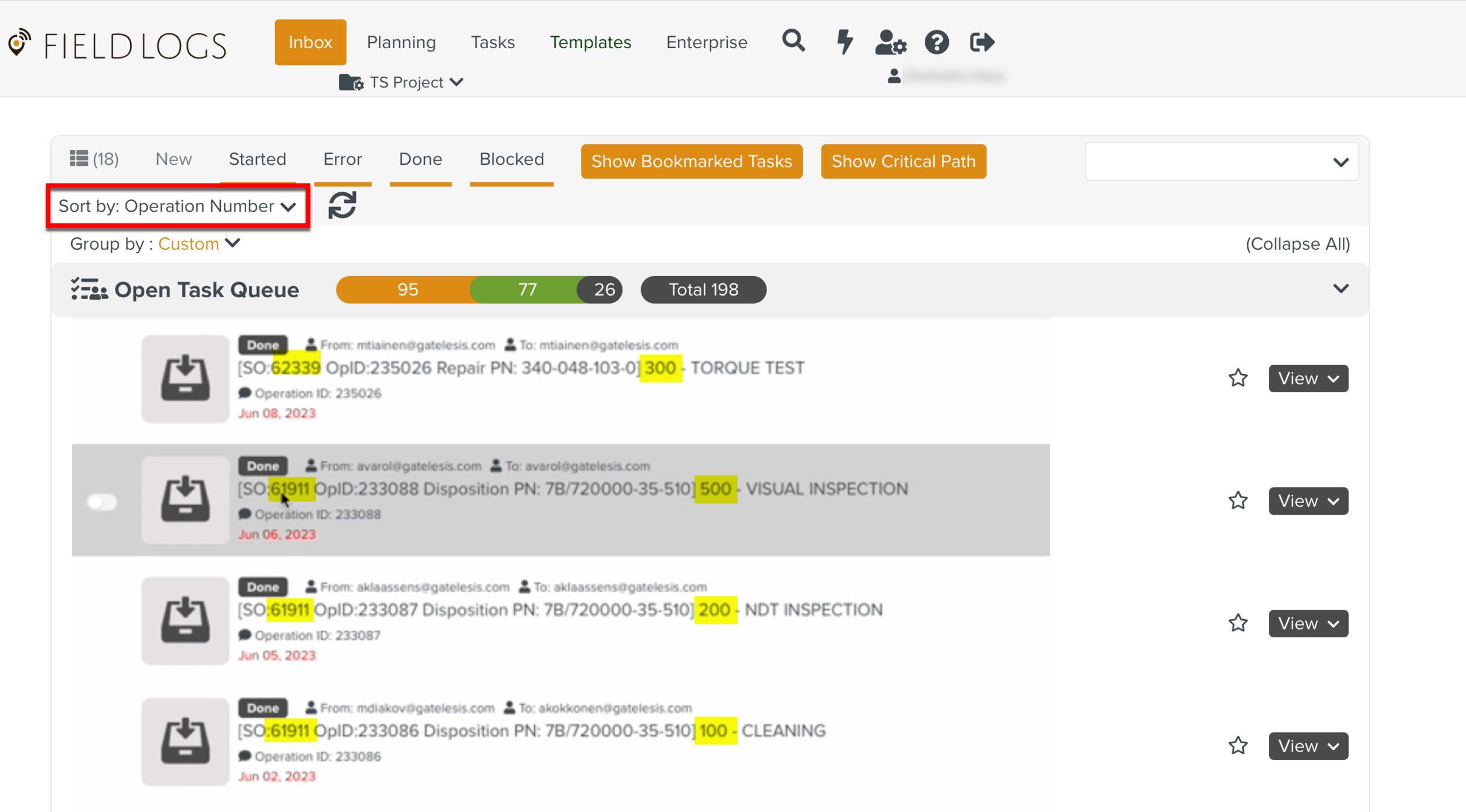Open the empty filter combo box

point(1221,162)
